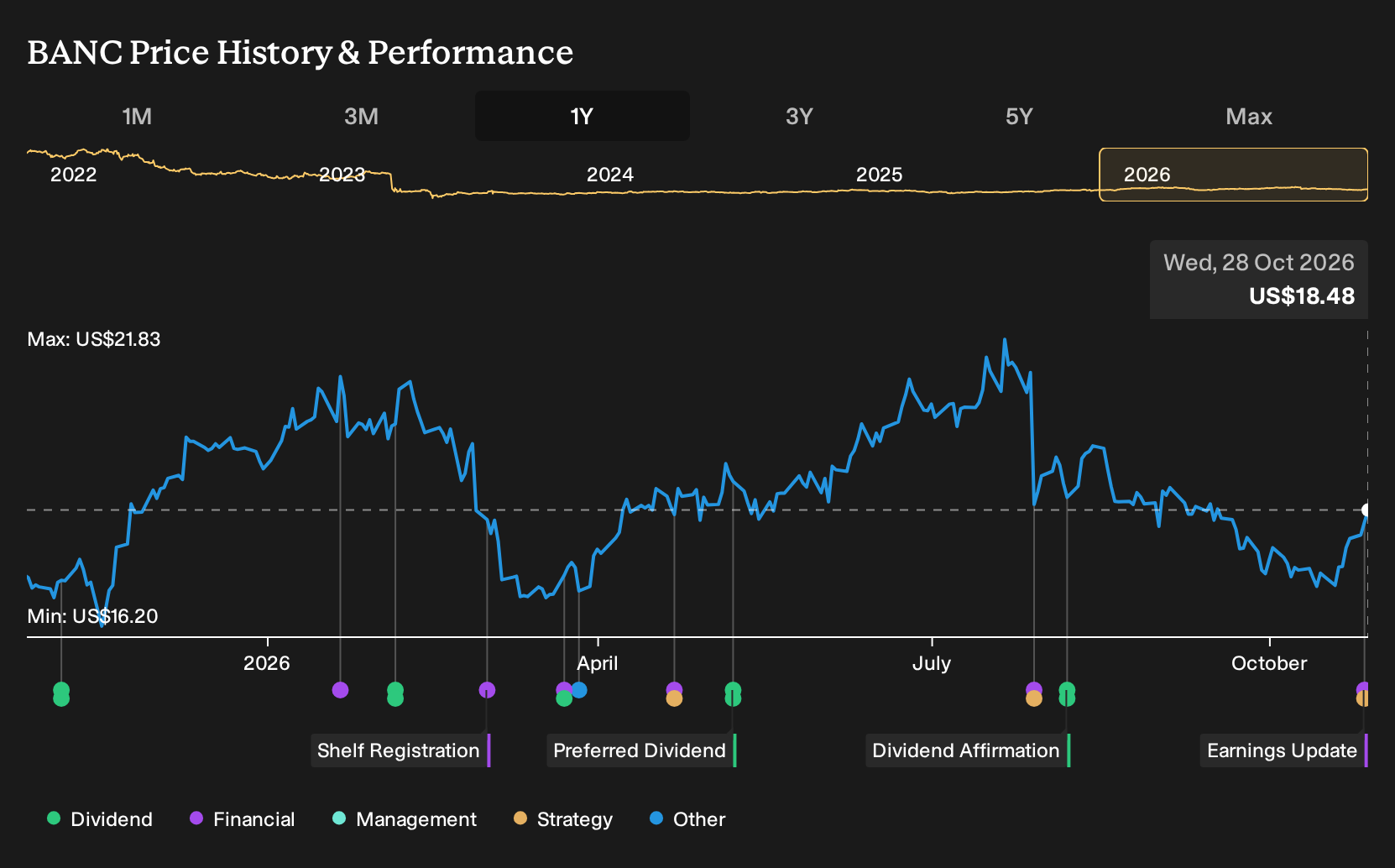1395x868 pixels.
Task: Open the Preferred Dividend event label
Action: tap(641, 750)
